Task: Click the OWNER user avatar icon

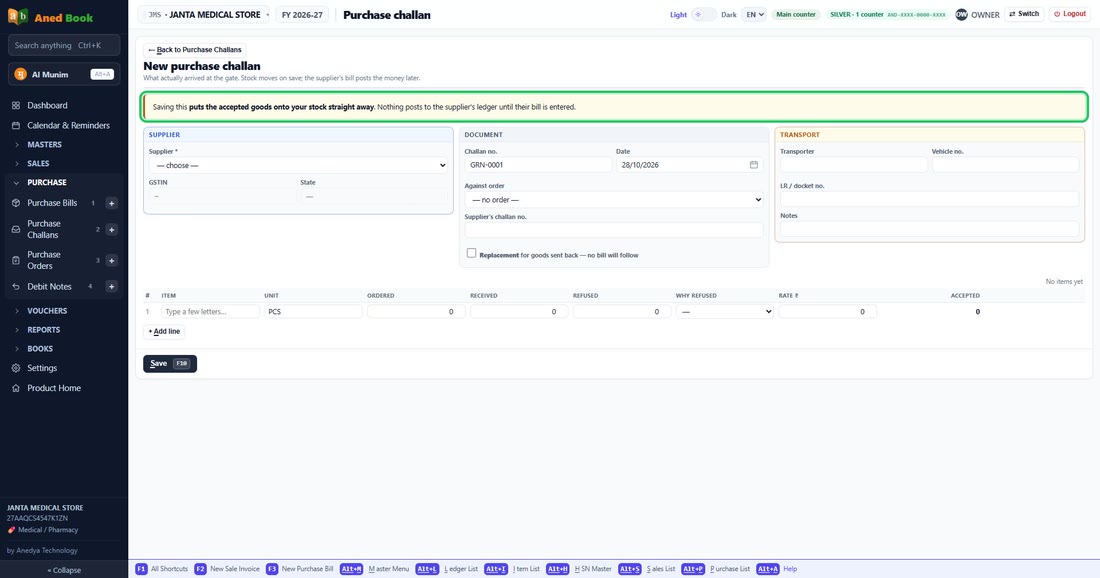Action: pos(961,15)
